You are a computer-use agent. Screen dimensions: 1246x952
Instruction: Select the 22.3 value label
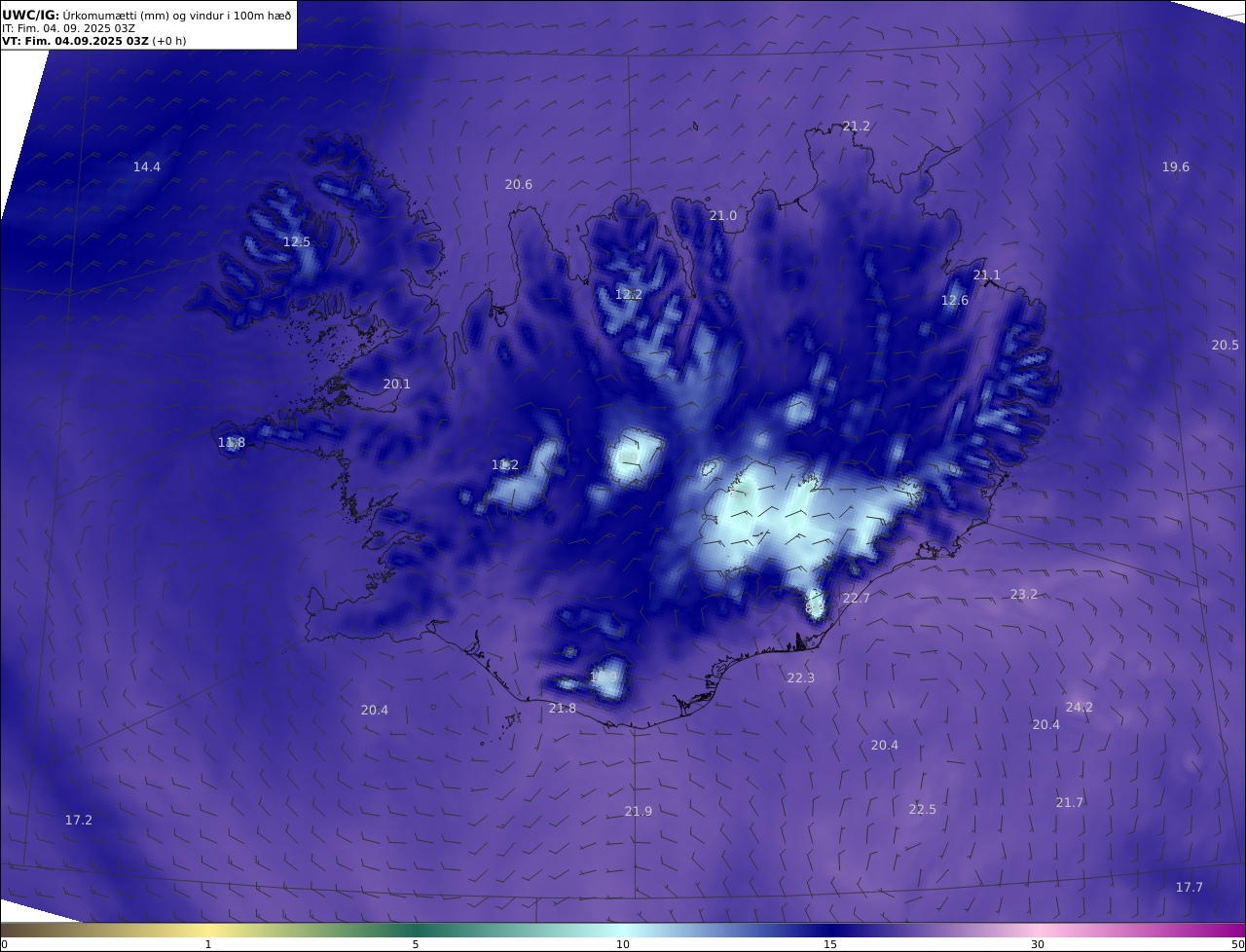coord(801,678)
